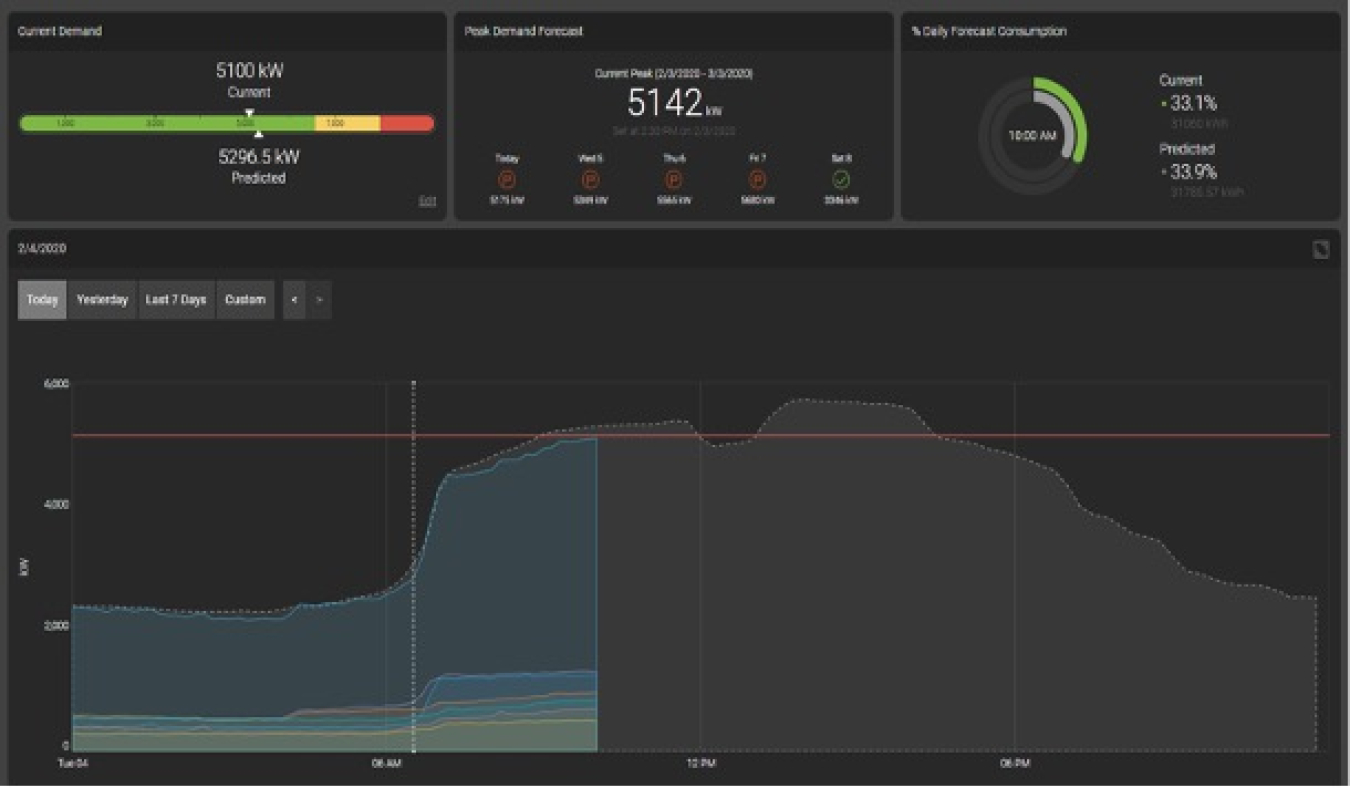Click the Sat 8 green checkmark icon
The width and height of the screenshot is (1350, 788).
[841, 180]
